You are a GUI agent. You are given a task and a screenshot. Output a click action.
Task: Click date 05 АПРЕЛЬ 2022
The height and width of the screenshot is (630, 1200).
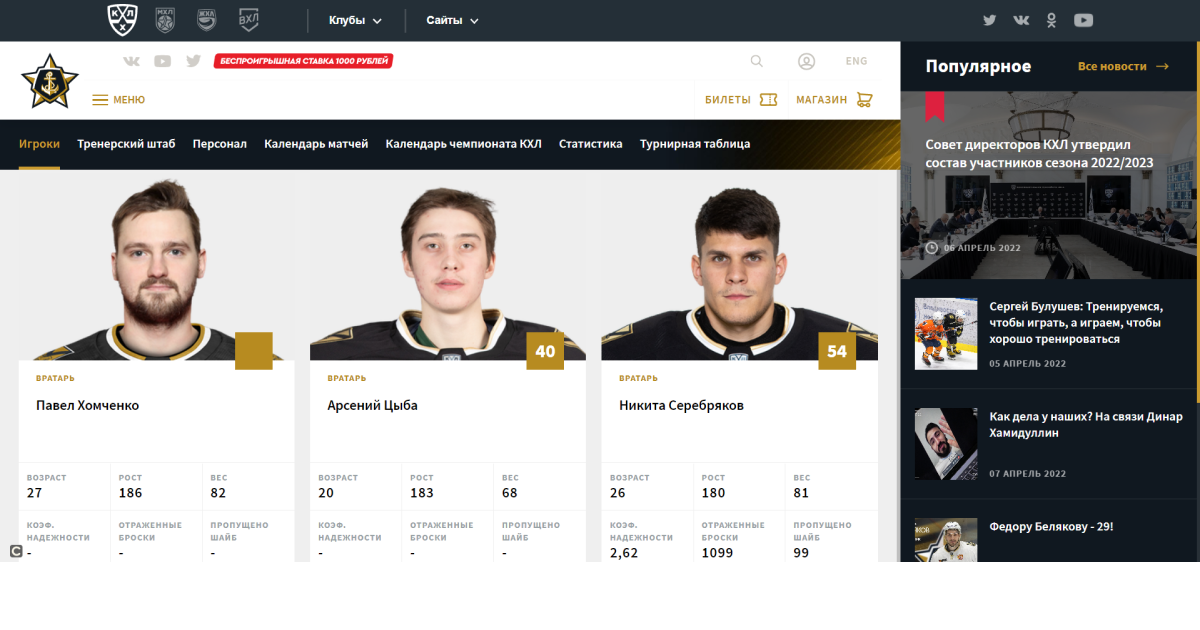(x=1027, y=364)
